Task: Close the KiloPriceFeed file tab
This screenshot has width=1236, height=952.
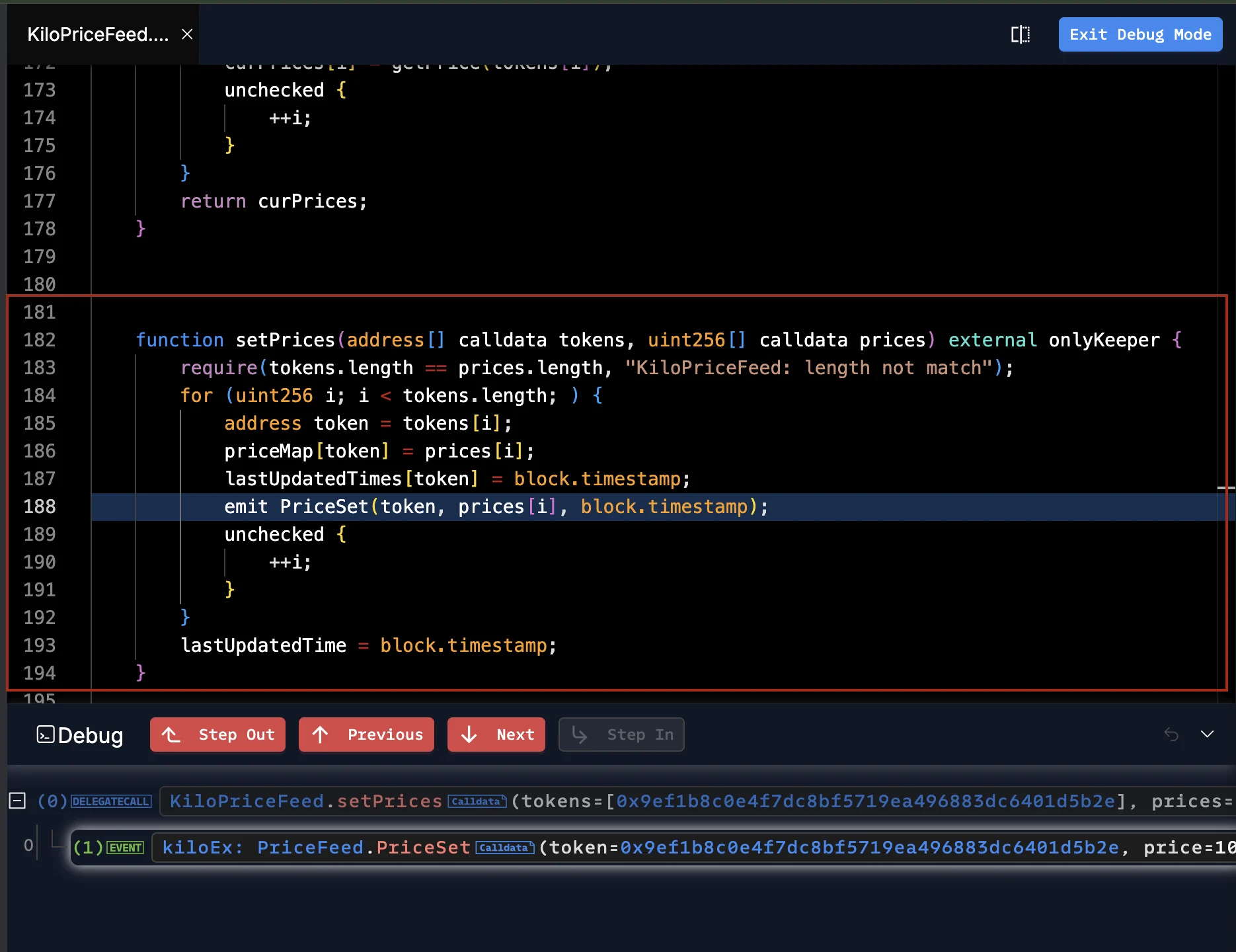Action: click(x=187, y=34)
